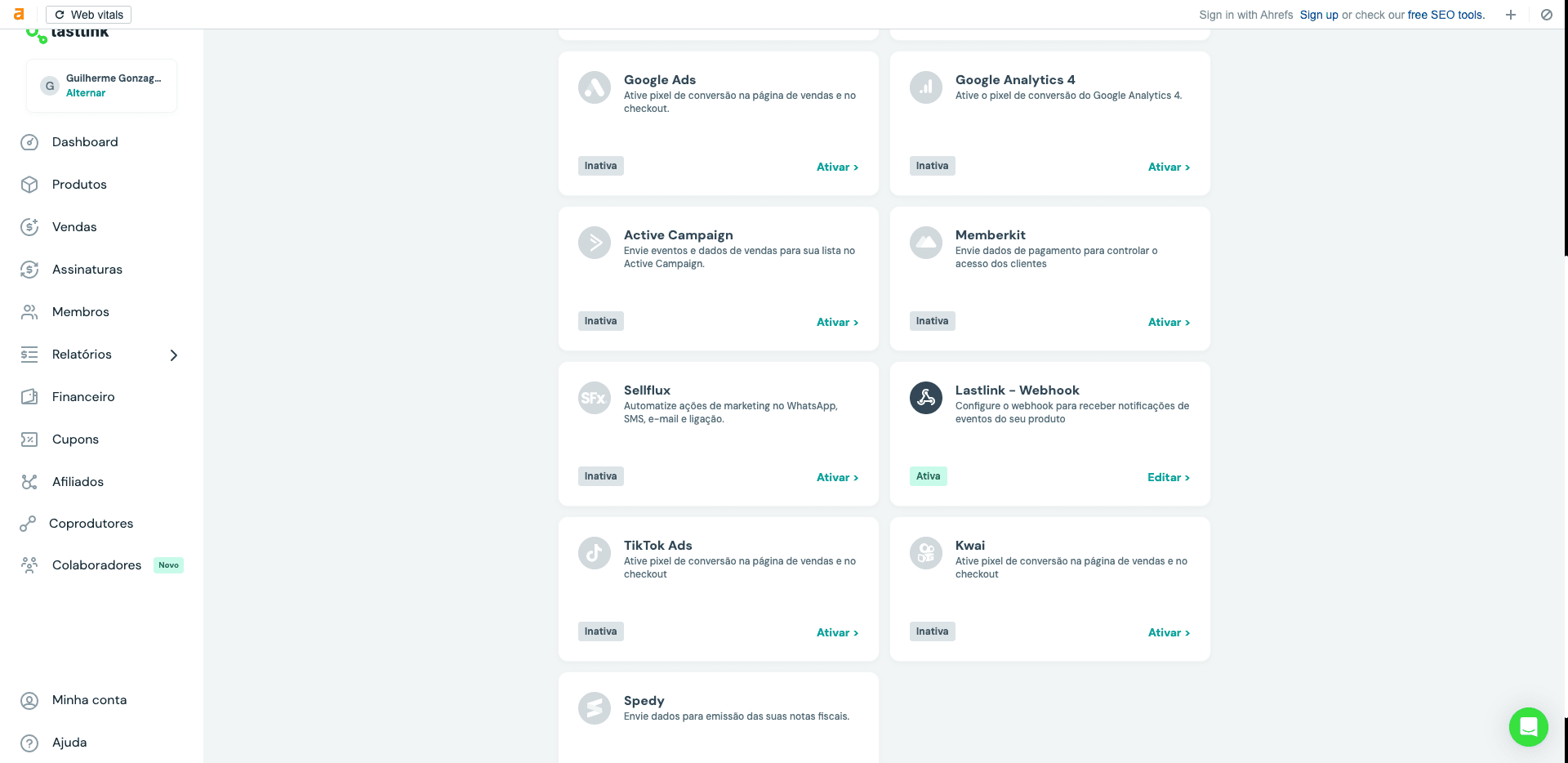Screen dimensions: 1568x763
Task: Activate the Google Analytics 4 integration
Action: coord(1169,167)
